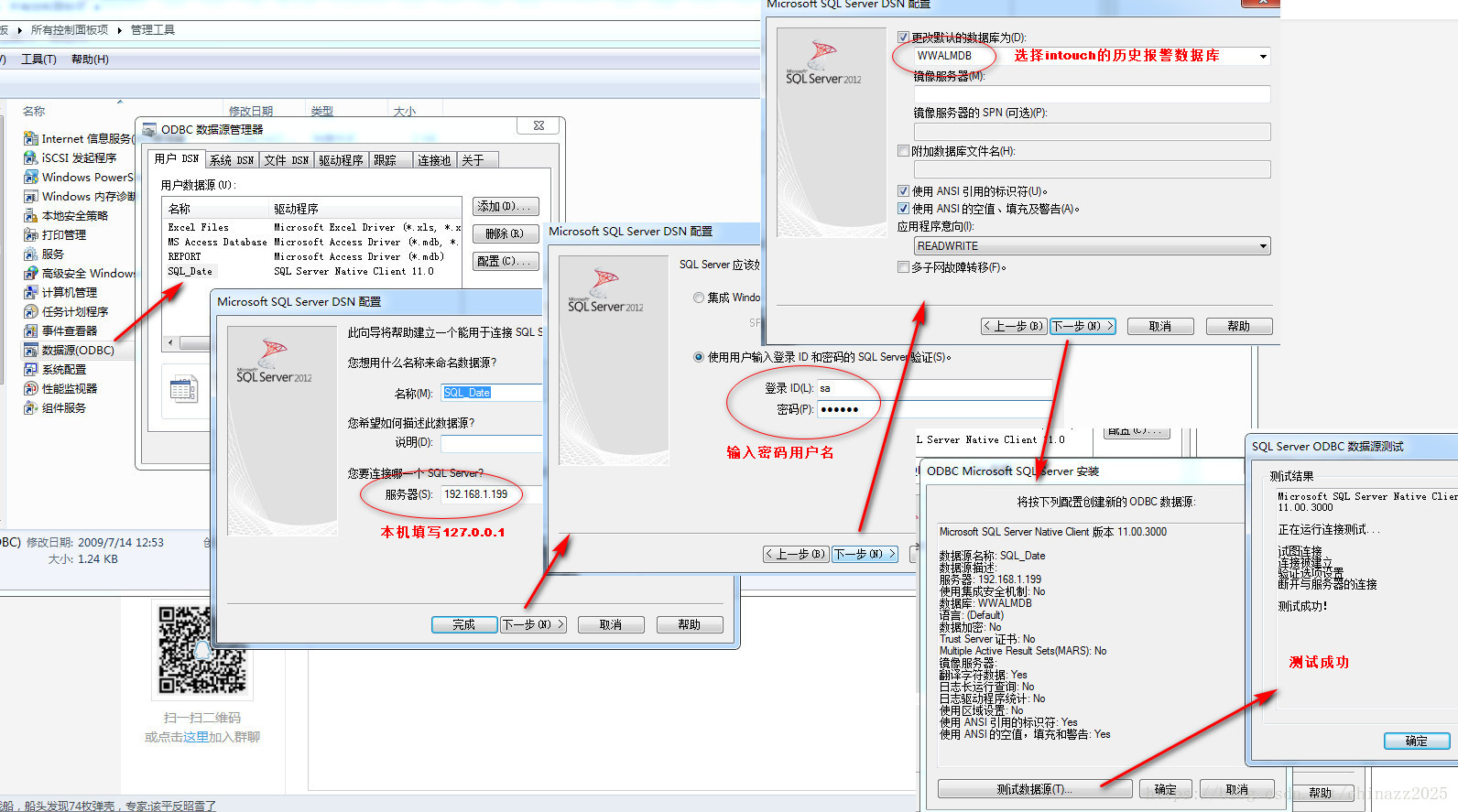The height and width of the screenshot is (812, 1458).
Task: Select the 高级安全 Windows firewall icon
Action: [31, 274]
